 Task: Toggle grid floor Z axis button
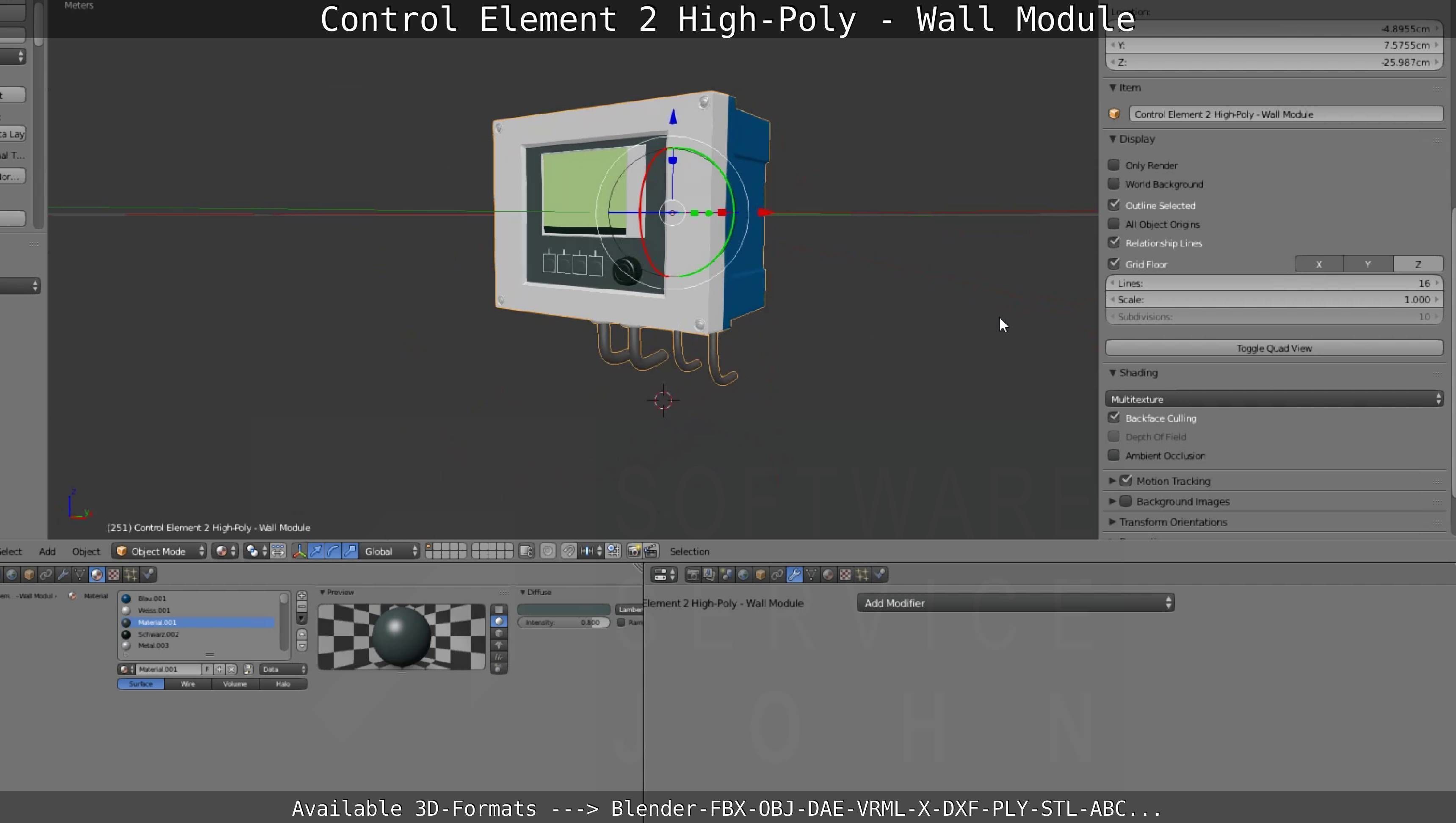1418,264
